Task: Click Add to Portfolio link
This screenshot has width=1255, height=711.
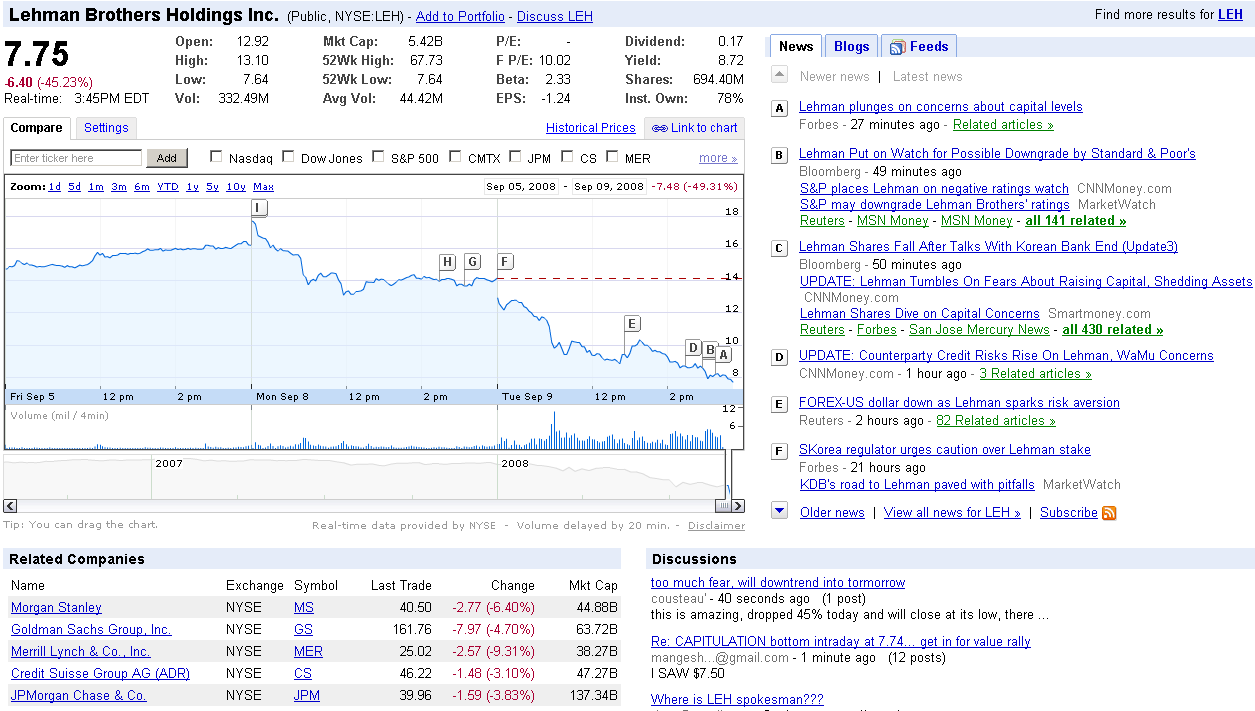Action: point(461,17)
